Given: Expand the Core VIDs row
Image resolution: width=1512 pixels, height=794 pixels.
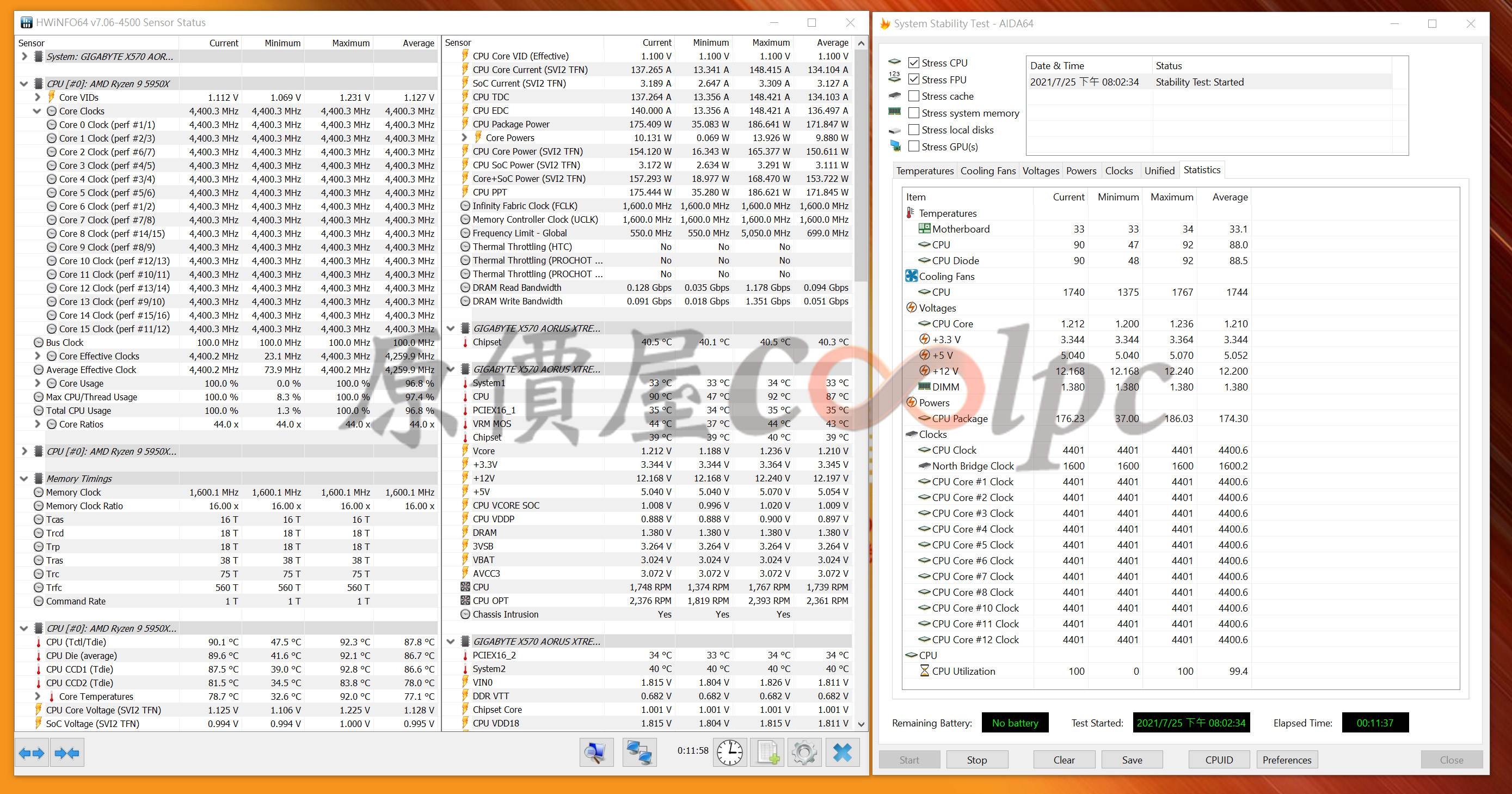Looking at the screenshot, I should (37, 97).
